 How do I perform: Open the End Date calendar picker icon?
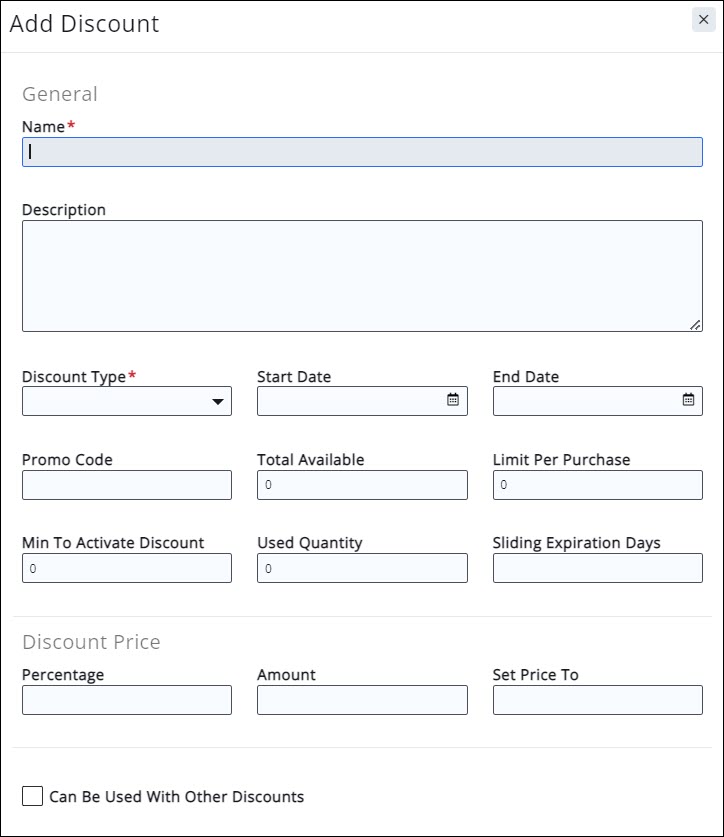click(688, 400)
